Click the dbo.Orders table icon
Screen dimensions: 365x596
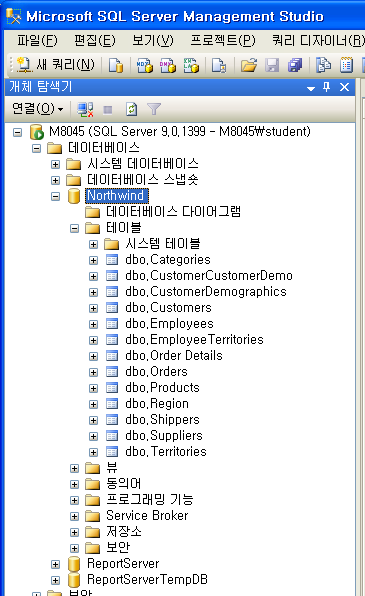click(x=112, y=372)
